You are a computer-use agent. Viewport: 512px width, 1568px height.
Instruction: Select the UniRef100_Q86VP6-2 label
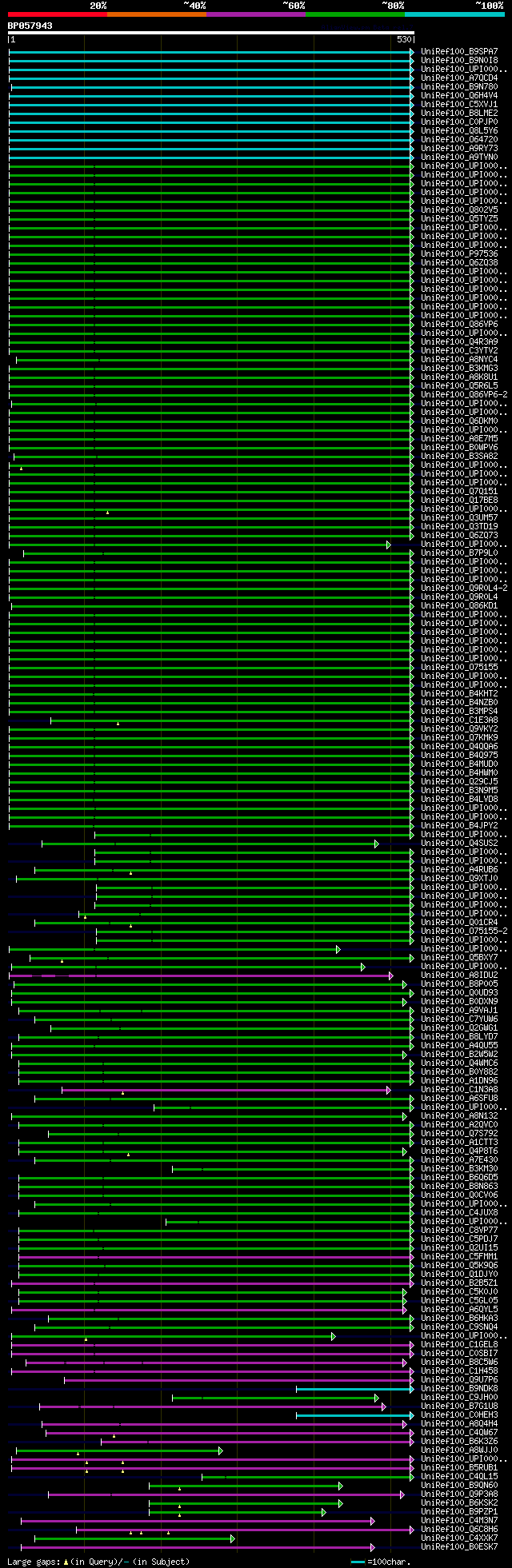click(464, 395)
